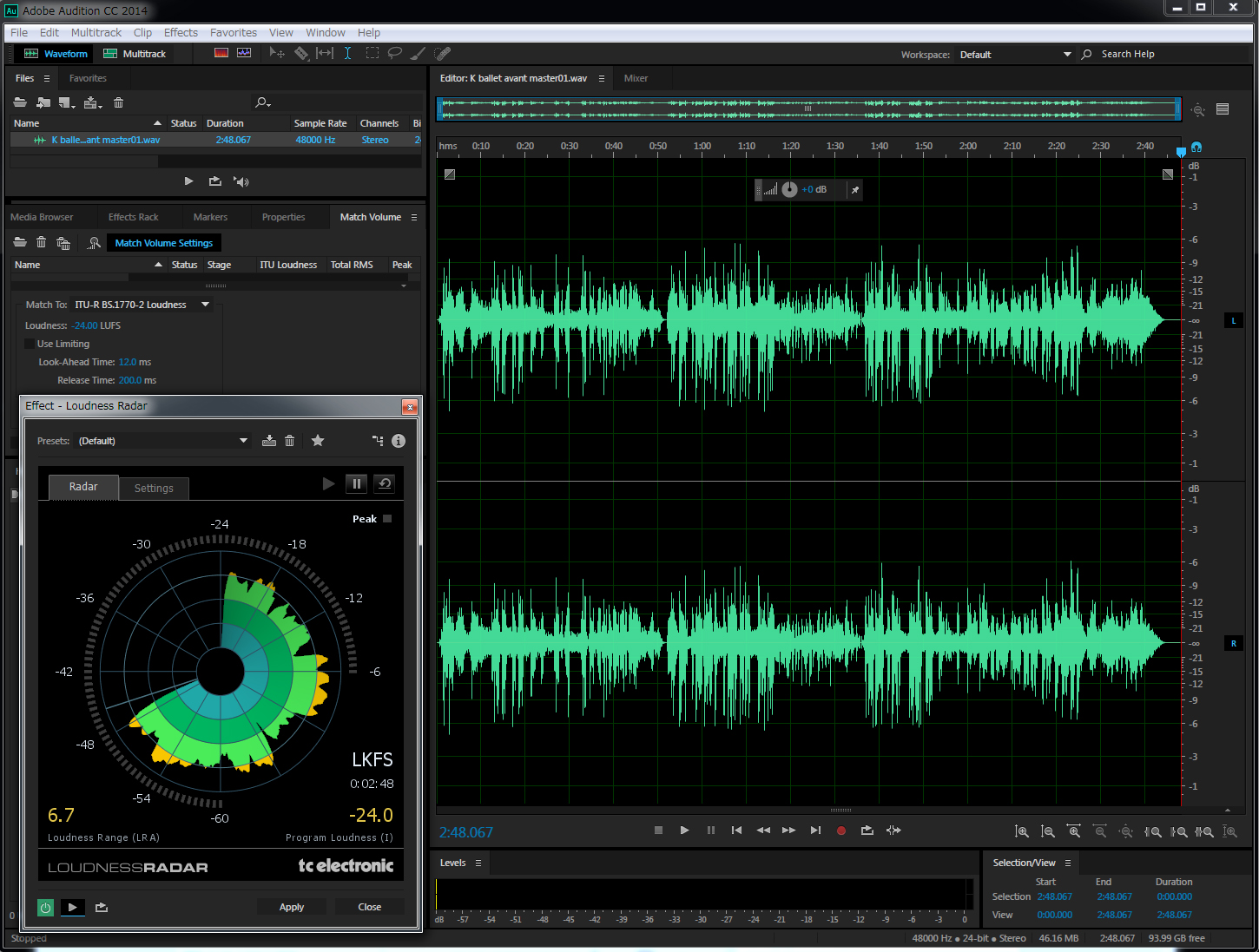The height and width of the screenshot is (952, 1259).
Task: Click Zoom In Amplitude icon
Action: (x=1022, y=831)
